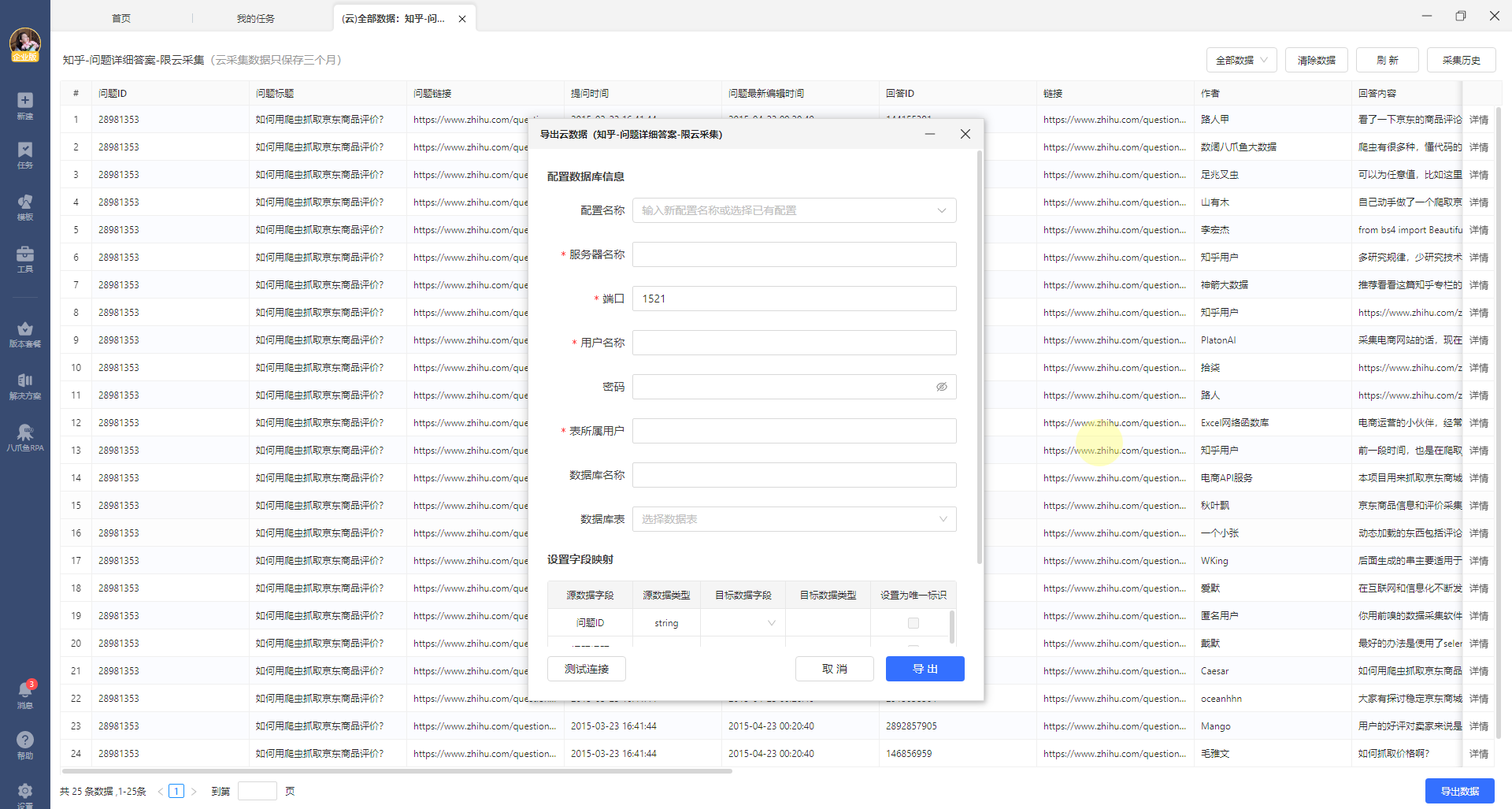Open the 工具 (Tools) sidebar icon
The width and height of the screenshot is (1512, 809).
point(25,259)
